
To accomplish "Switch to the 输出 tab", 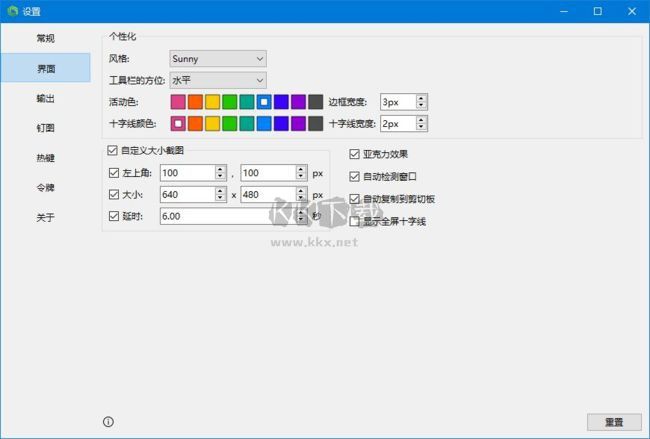I will coord(46,98).
